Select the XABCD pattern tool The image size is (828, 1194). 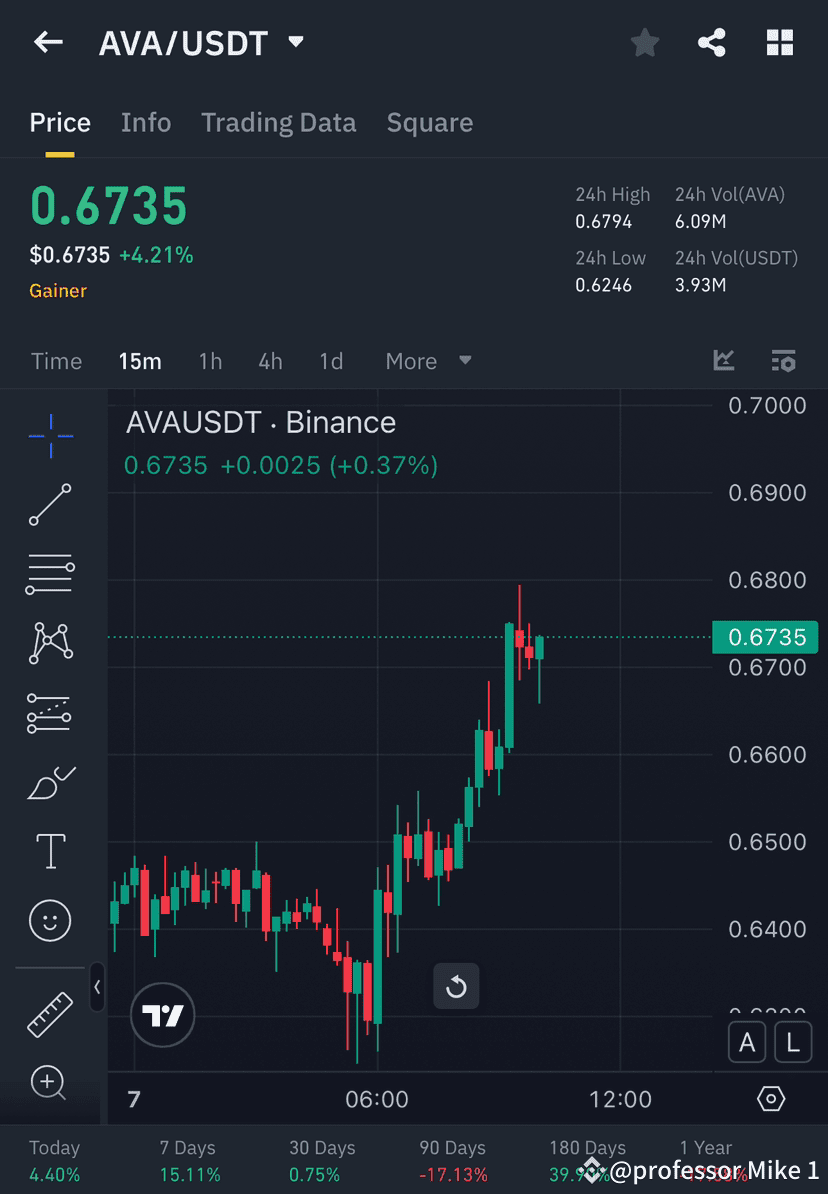pyautogui.click(x=50, y=643)
